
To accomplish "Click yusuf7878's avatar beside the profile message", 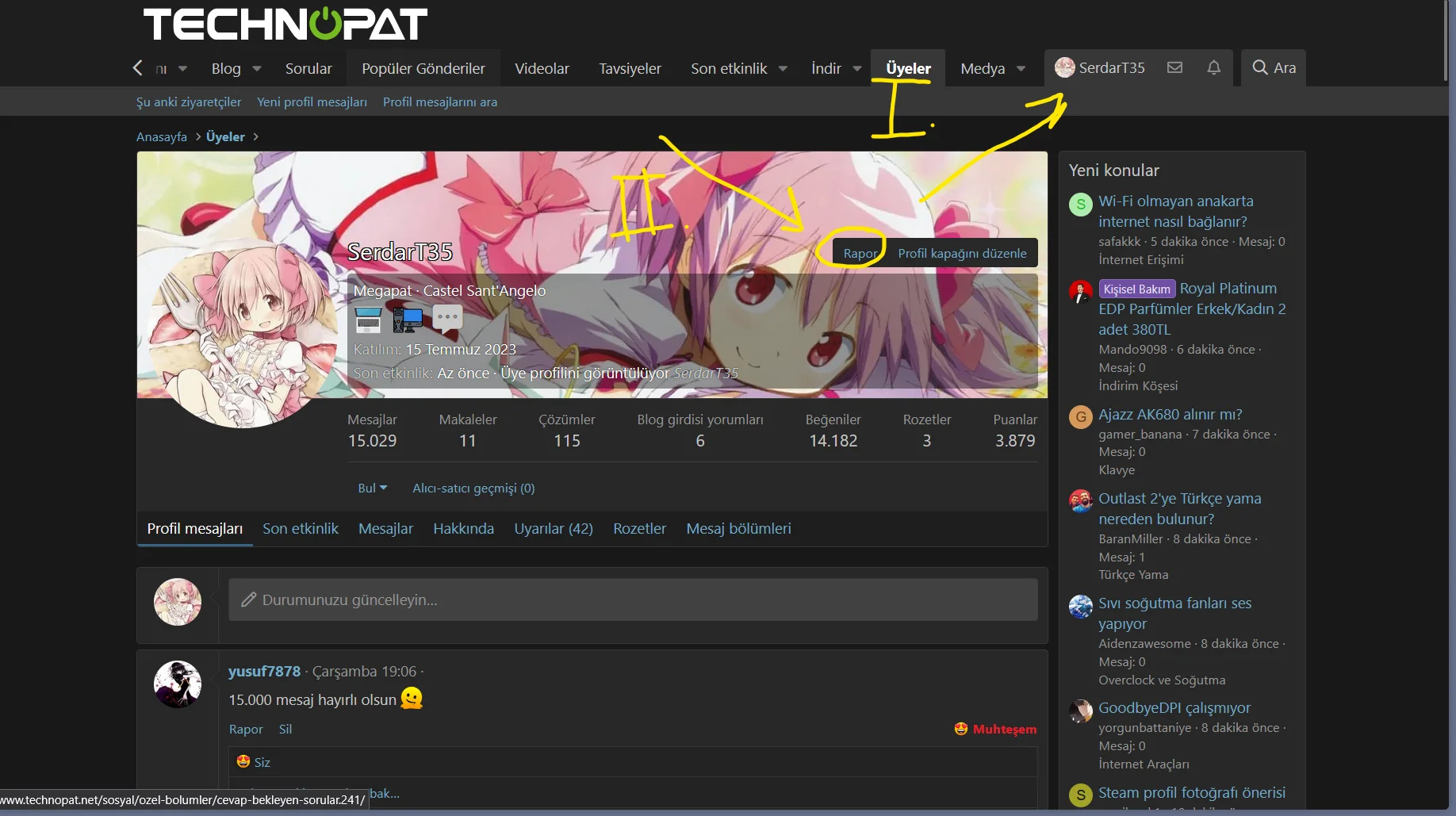I will pos(178,684).
